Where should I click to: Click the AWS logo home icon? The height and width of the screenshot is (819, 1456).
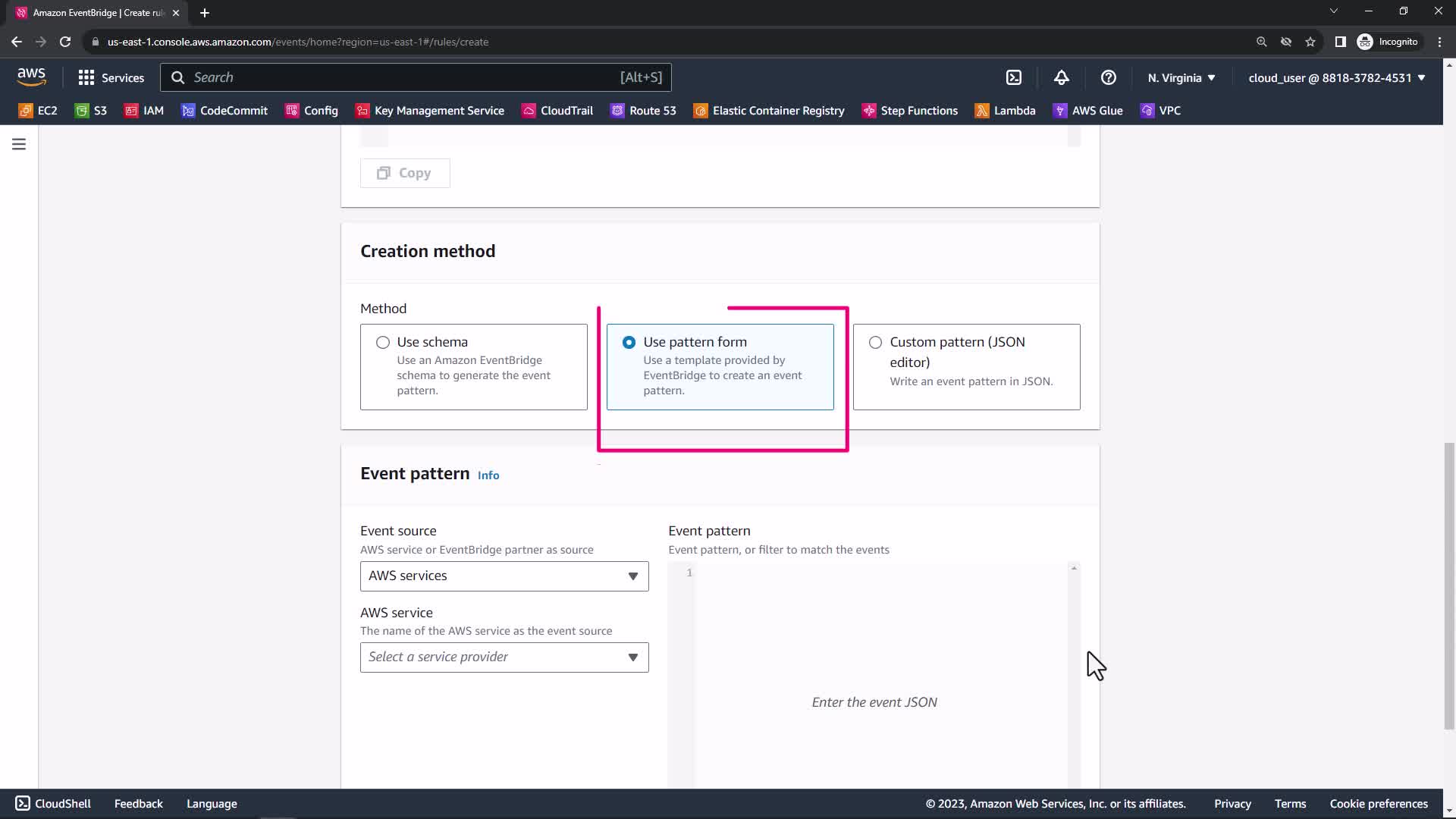[x=31, y=77]
